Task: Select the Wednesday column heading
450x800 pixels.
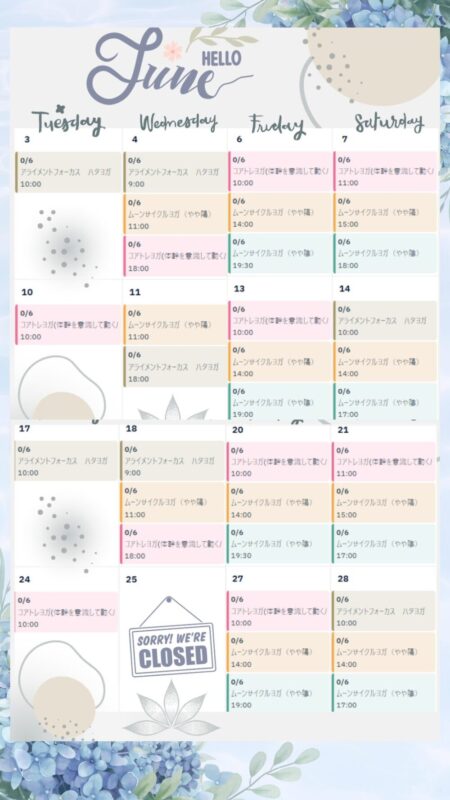Action: click(178, 122)
